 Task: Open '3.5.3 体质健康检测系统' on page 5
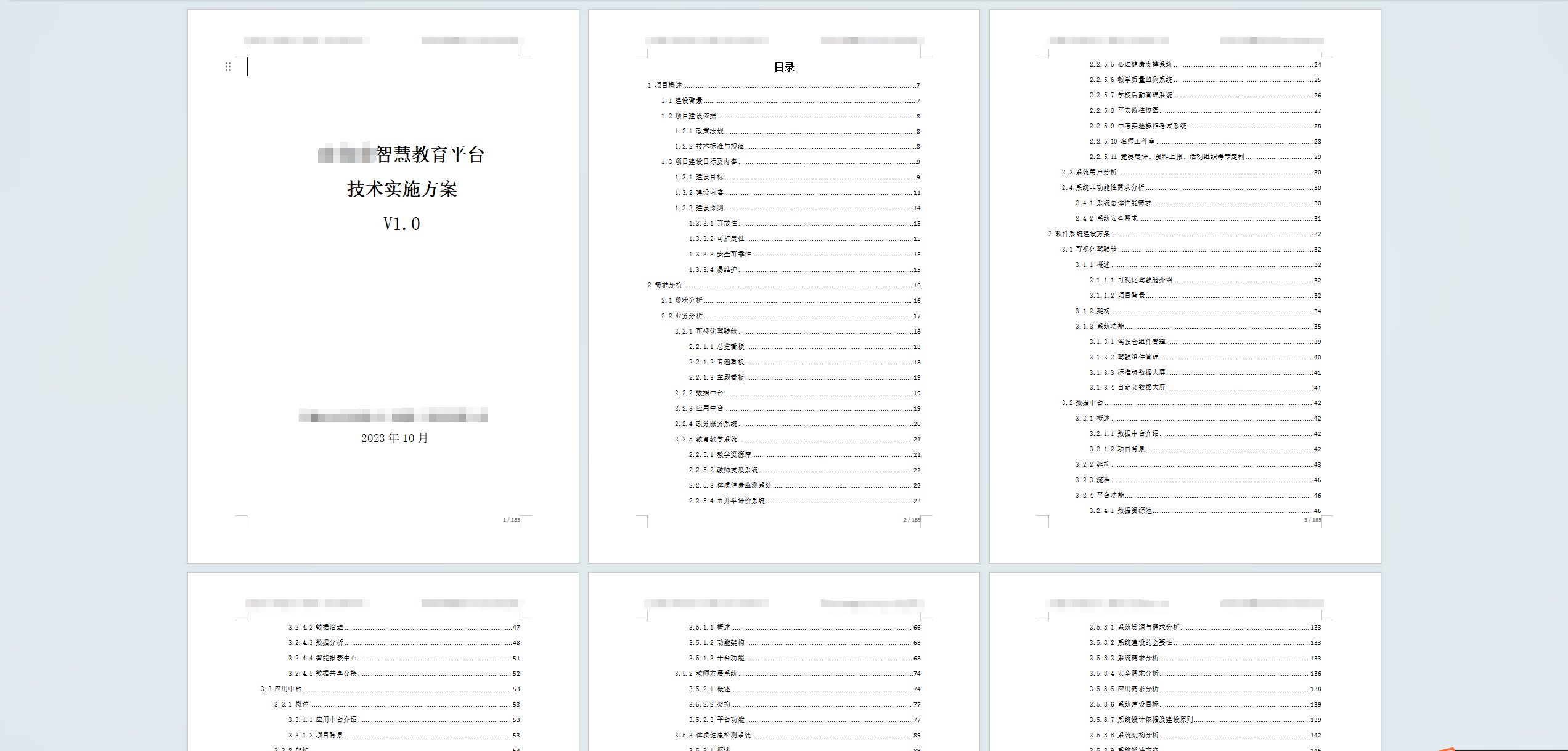(797, 736)
